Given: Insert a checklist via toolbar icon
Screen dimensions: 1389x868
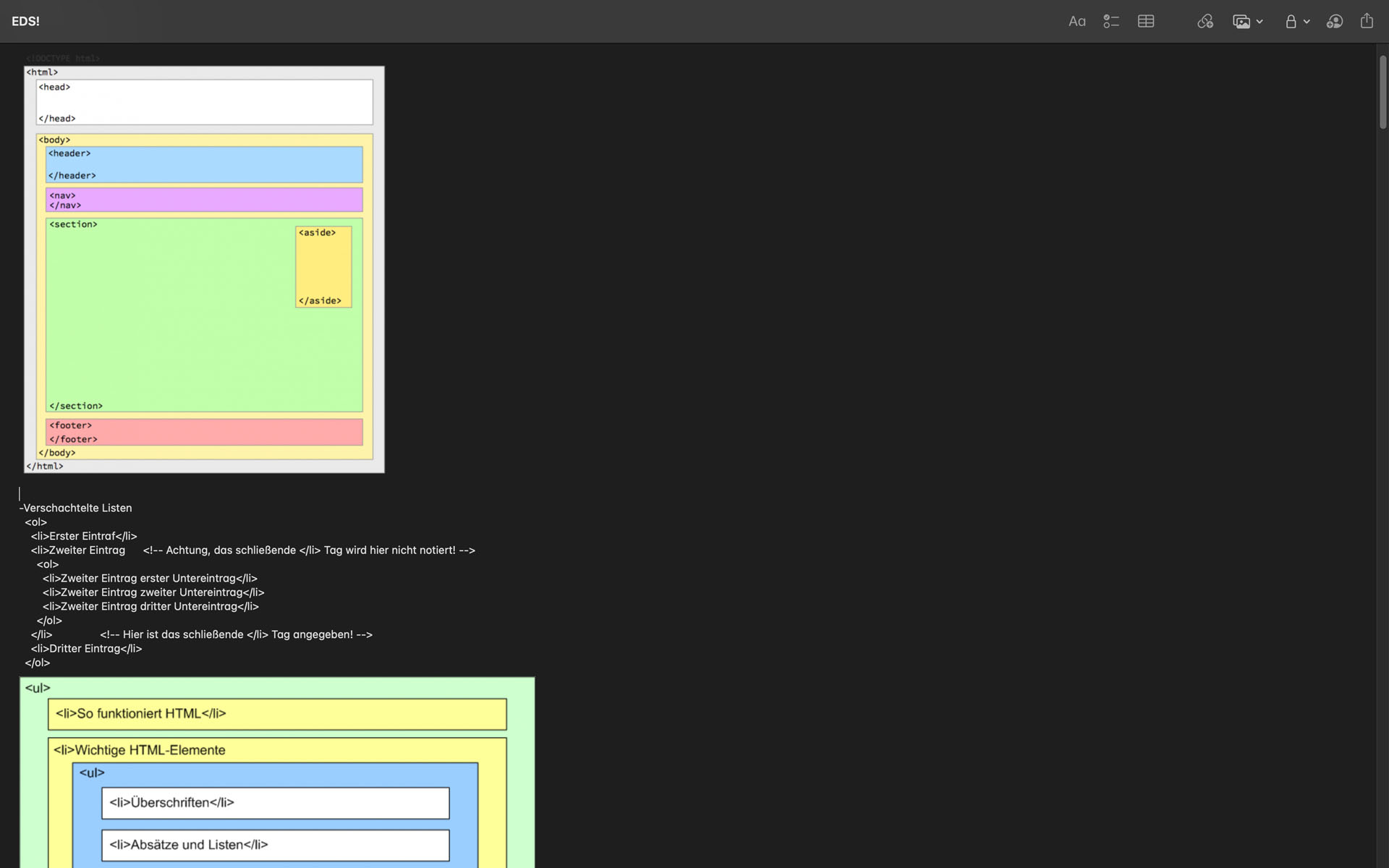Looking at the screenshot, I should pyautogui.click(x=1111, y=22).
